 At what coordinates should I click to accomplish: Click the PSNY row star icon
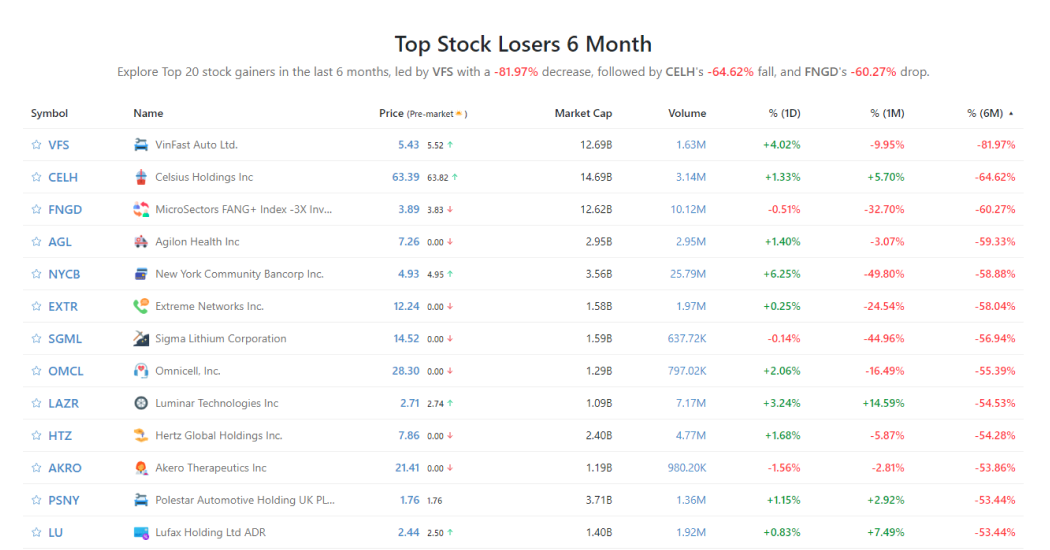click(36, 500)
